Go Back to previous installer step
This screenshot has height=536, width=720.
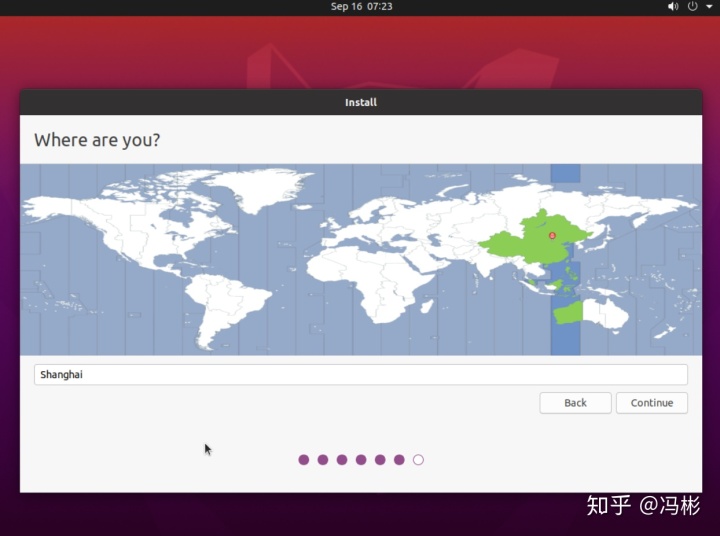(575, 403)
